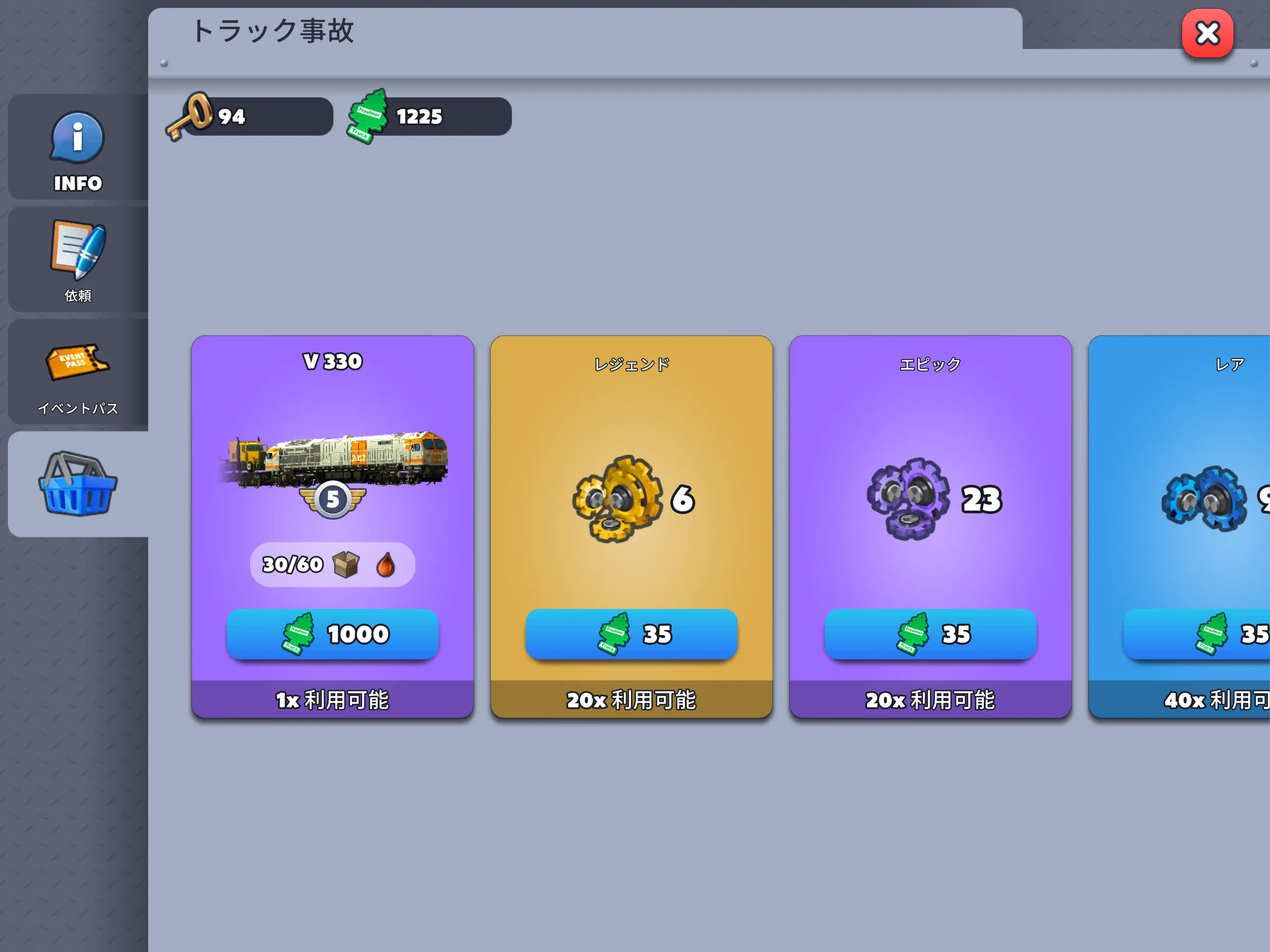The width and height of the screenshot is (1270, 952).
Task: Tap the level 5 winged badge
Action: [x=332, y=500]
